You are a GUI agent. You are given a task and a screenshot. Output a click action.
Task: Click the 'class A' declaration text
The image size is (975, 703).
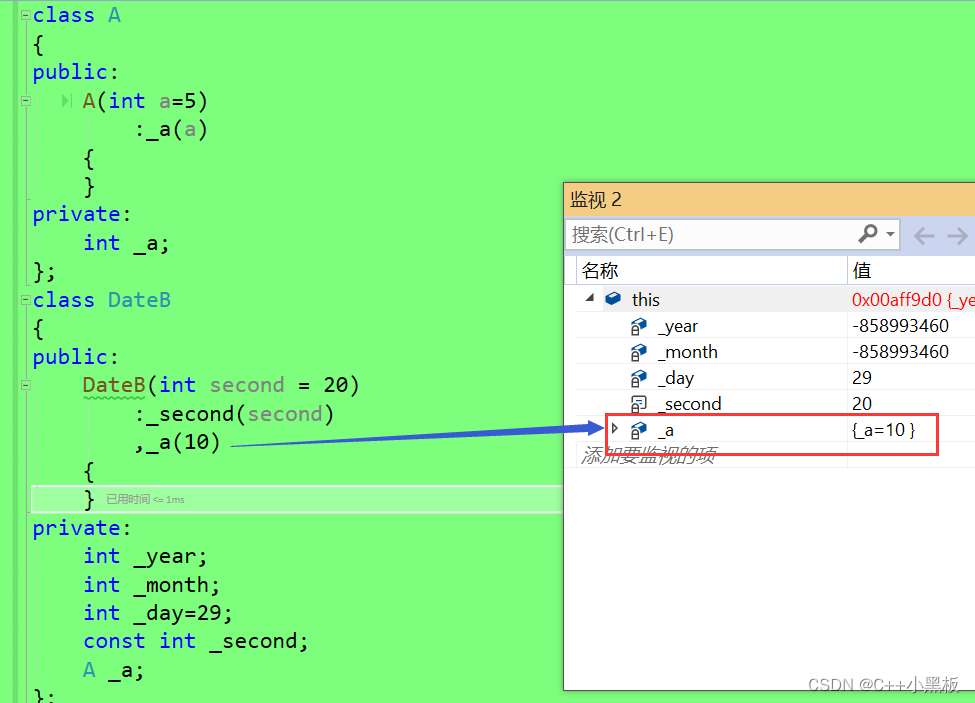point(76,15)
